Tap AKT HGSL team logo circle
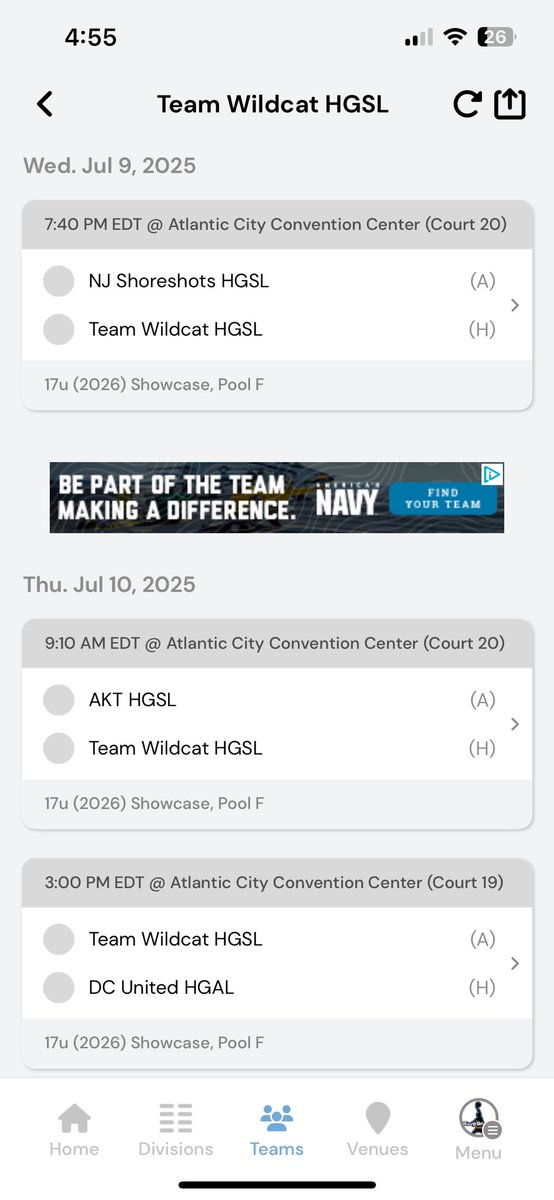The width and height of the screenshot is (554, 1200). coord(59,700)
